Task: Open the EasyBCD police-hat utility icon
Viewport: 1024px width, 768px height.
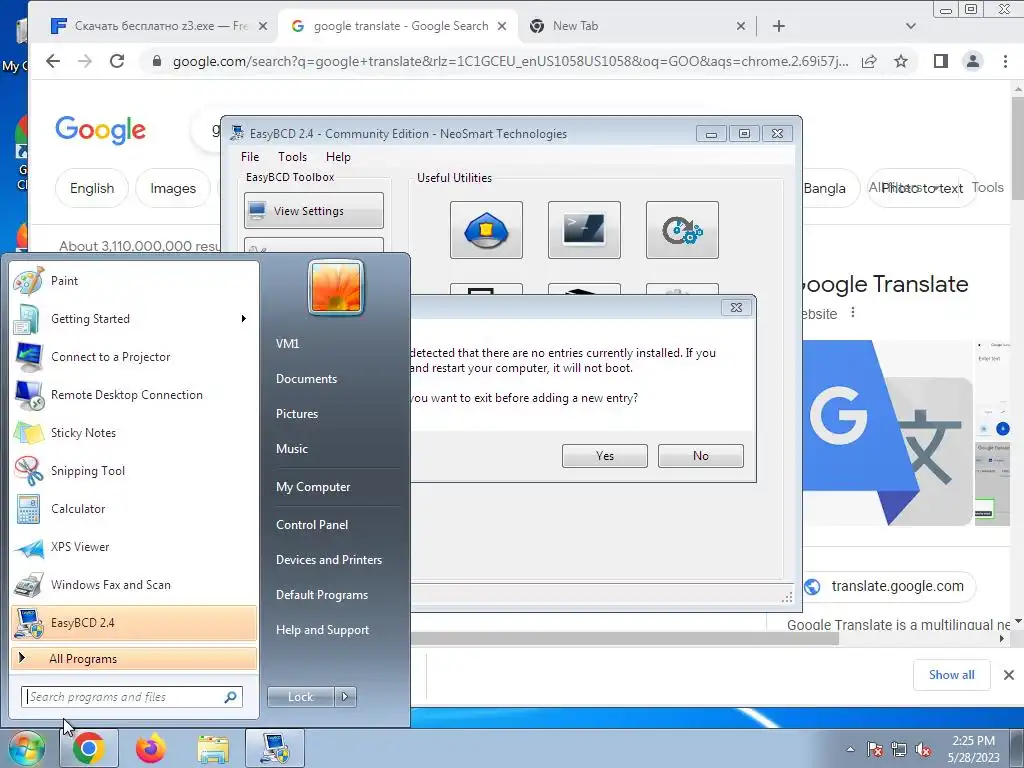Action: click(486, 230)
